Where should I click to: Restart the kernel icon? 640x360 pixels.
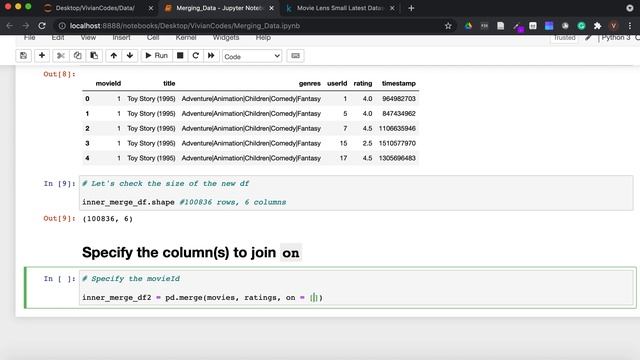click(196, 56)
